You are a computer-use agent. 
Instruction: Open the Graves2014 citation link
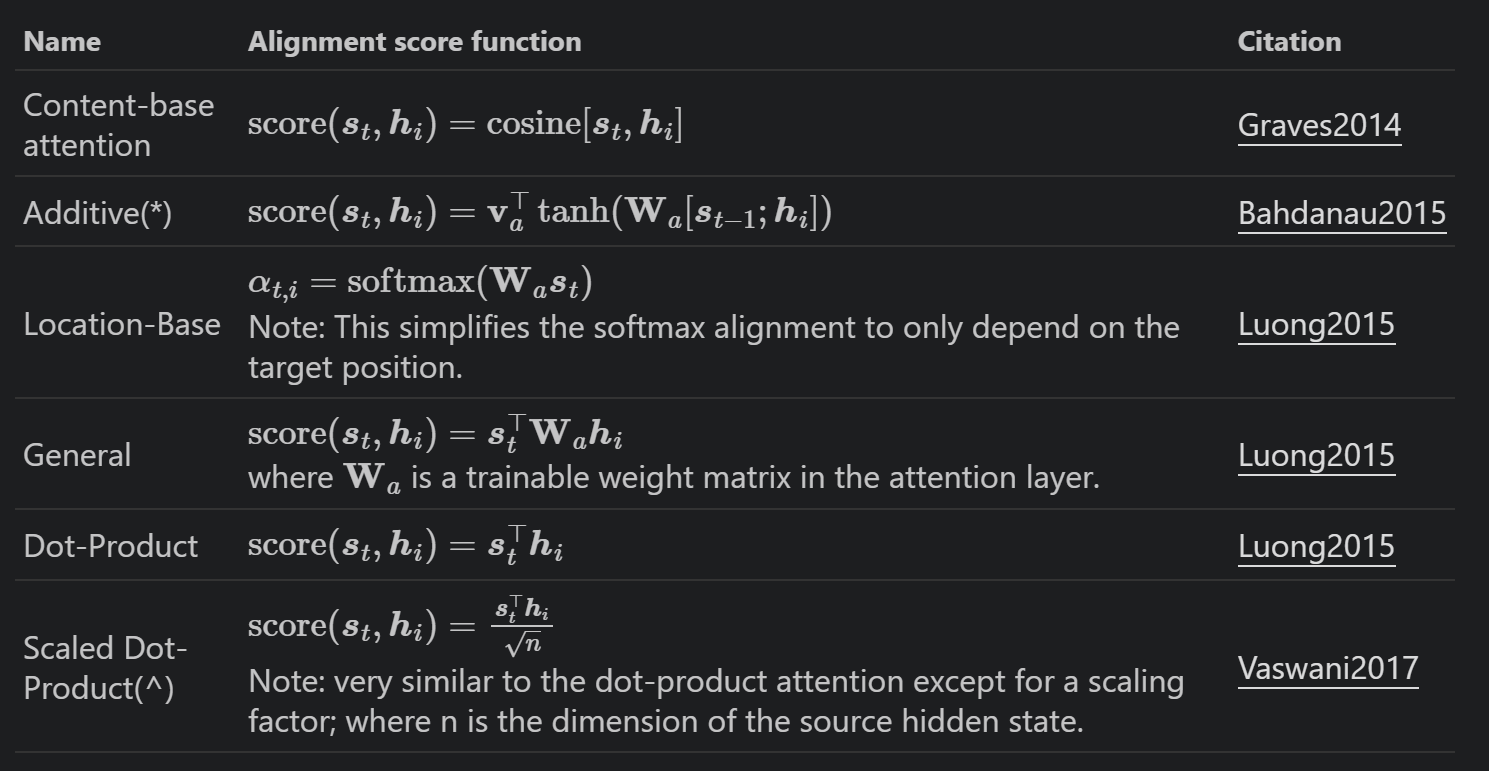[x=1319, y=126]
